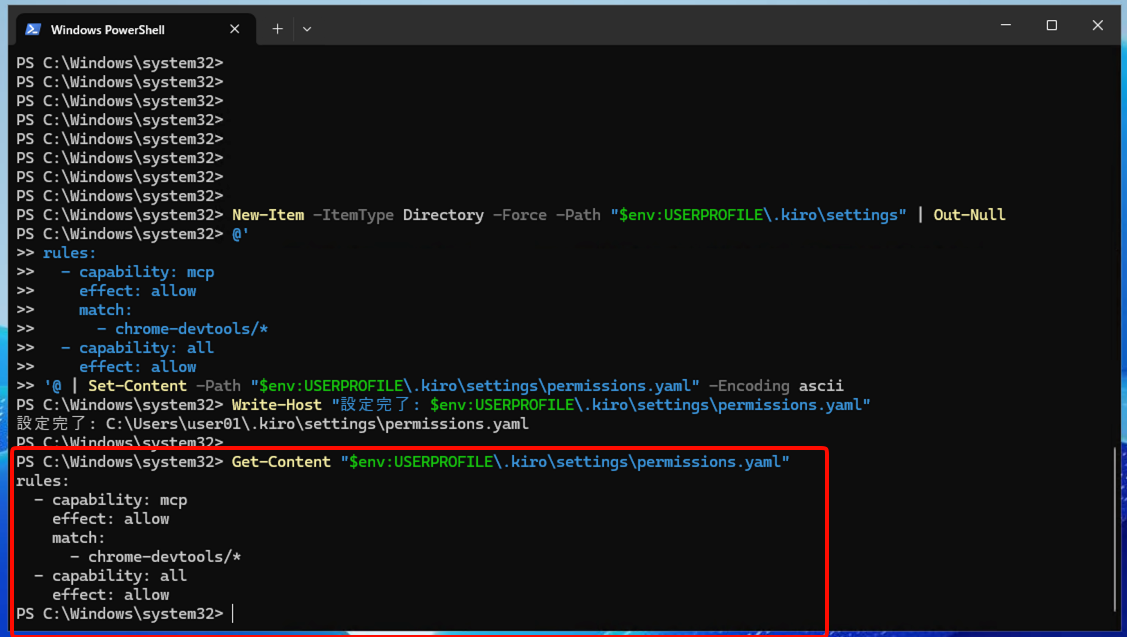This screenshot has width=1127, height=637.
Task: Click 'capability: all' in the Get-Content output
Action: (119, 575)
